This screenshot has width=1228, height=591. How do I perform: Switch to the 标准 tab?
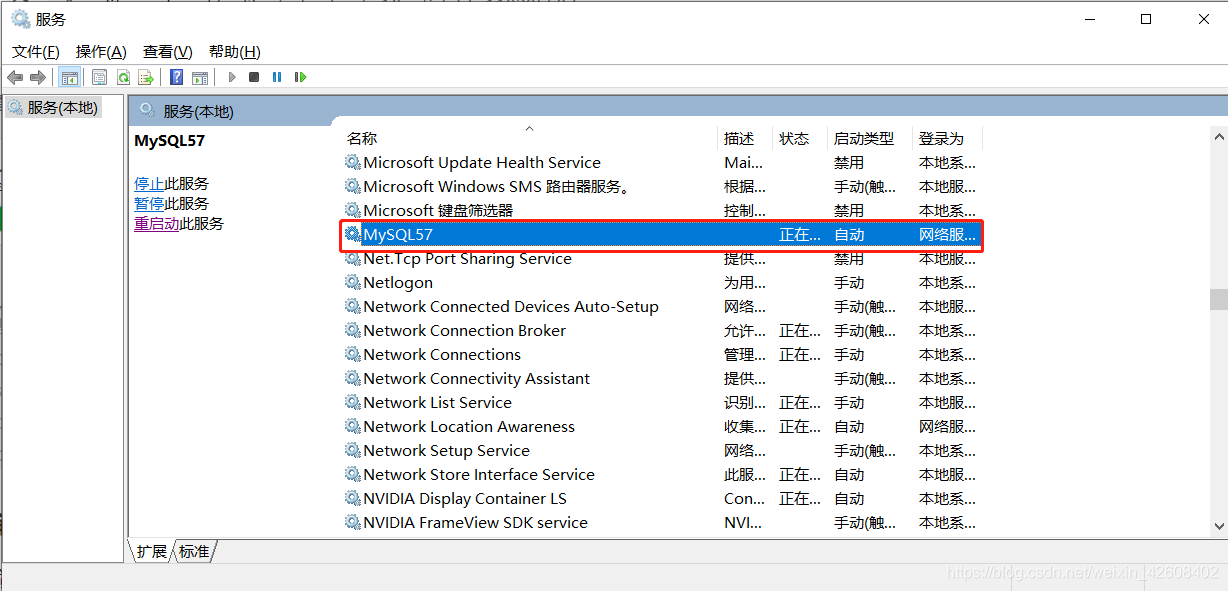click(195, 551)
